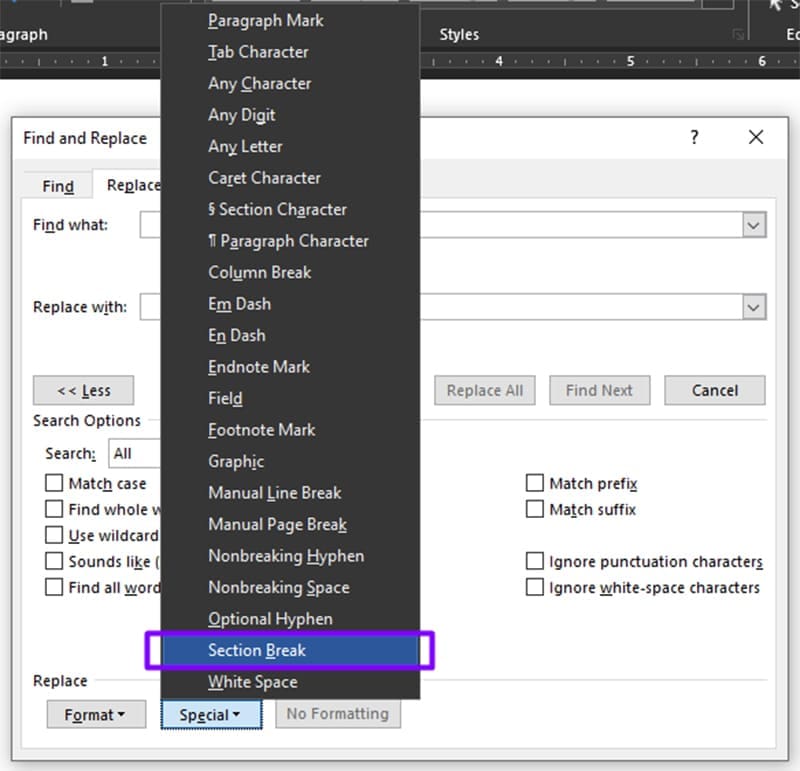Image resolution: width=800 pixels, height=771 pixels.
Task: Open the dialog Help via question mark icon
Action: 694,137
